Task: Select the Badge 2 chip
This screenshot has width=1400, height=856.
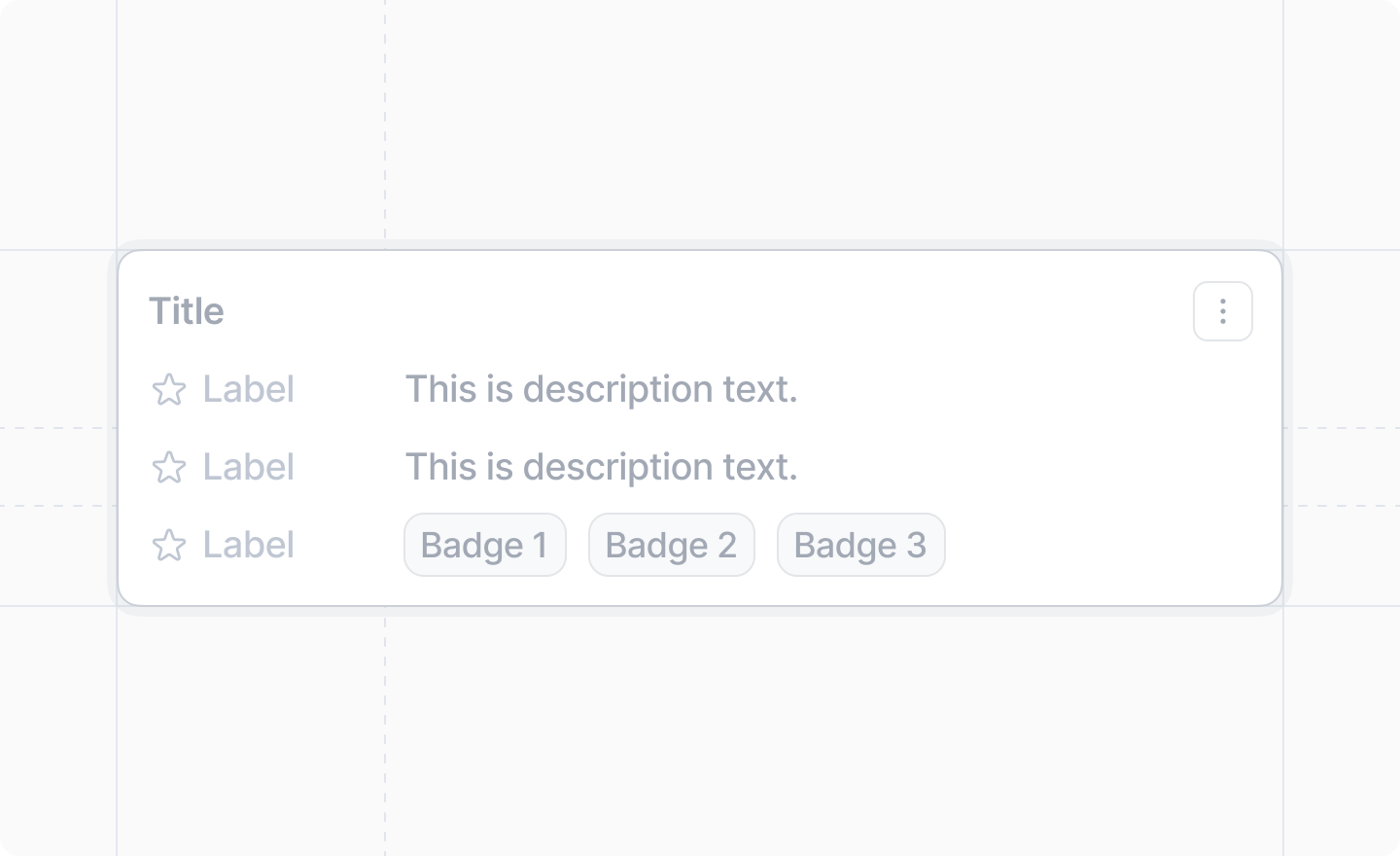Action: tap(671, 545)
